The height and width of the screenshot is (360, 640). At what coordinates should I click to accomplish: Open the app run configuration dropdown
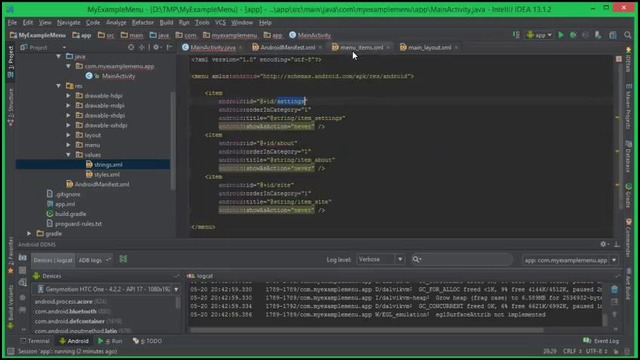click(539, 35)
